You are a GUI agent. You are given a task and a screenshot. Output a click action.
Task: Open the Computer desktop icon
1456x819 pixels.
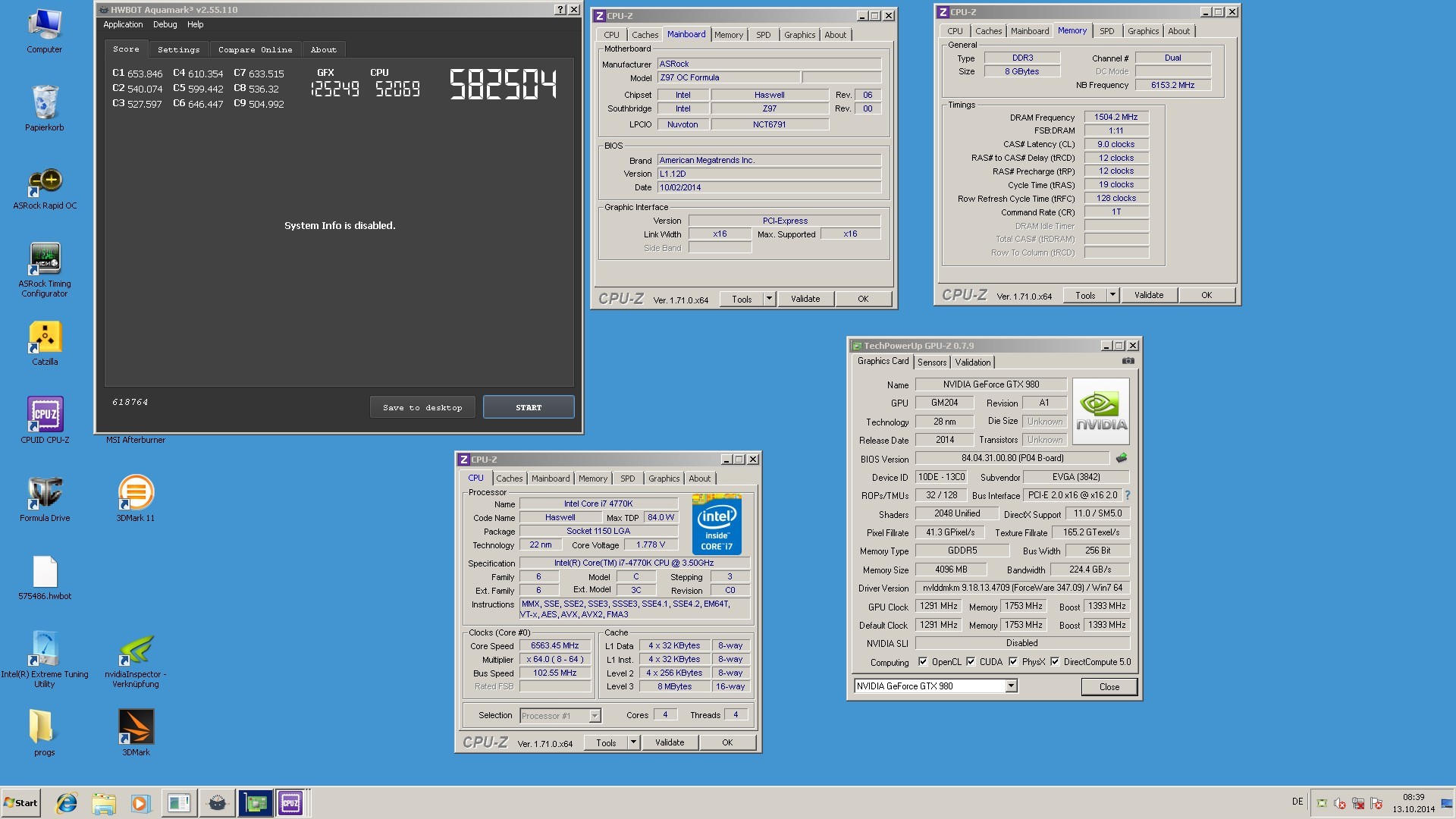tap(44, 30)
